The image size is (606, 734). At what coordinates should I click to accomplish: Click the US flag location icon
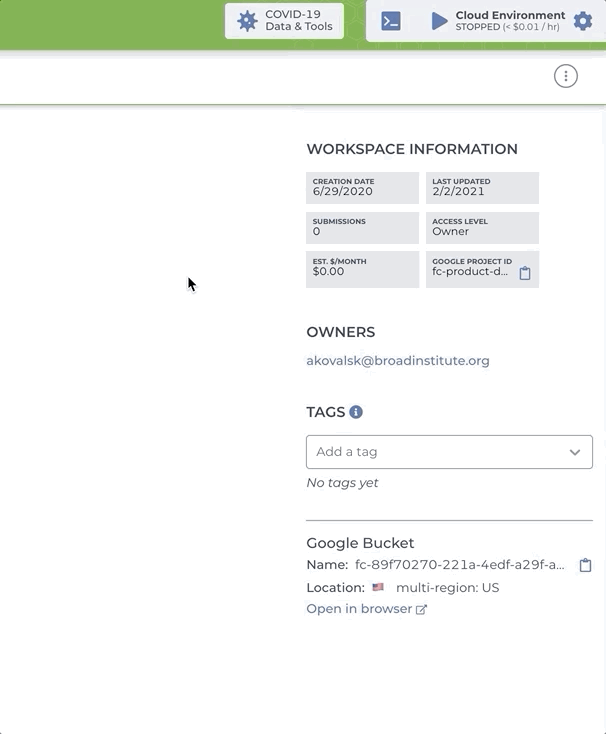click(x=378, y=587)
